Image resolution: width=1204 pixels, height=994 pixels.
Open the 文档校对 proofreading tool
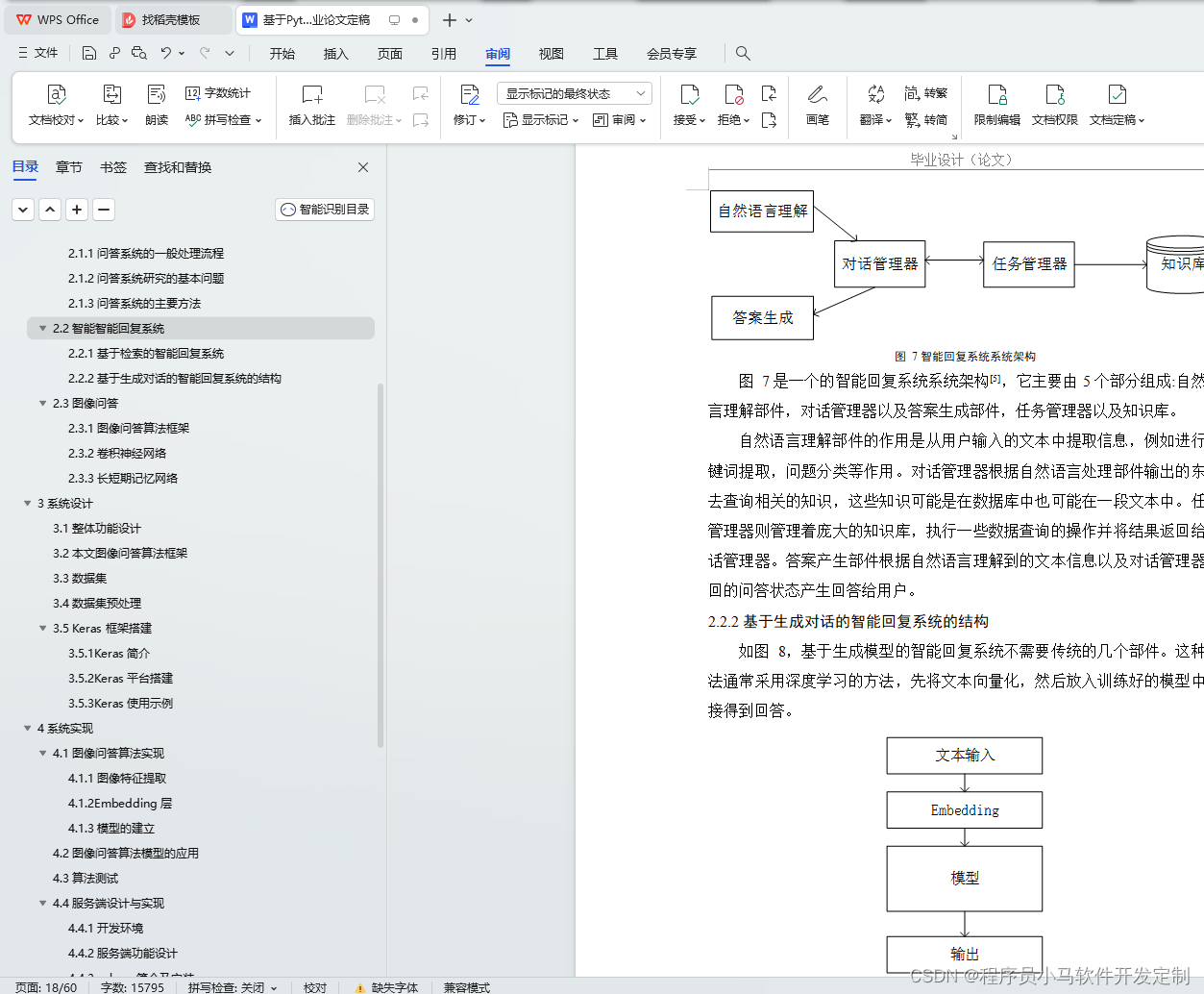[x=56, y=106]
